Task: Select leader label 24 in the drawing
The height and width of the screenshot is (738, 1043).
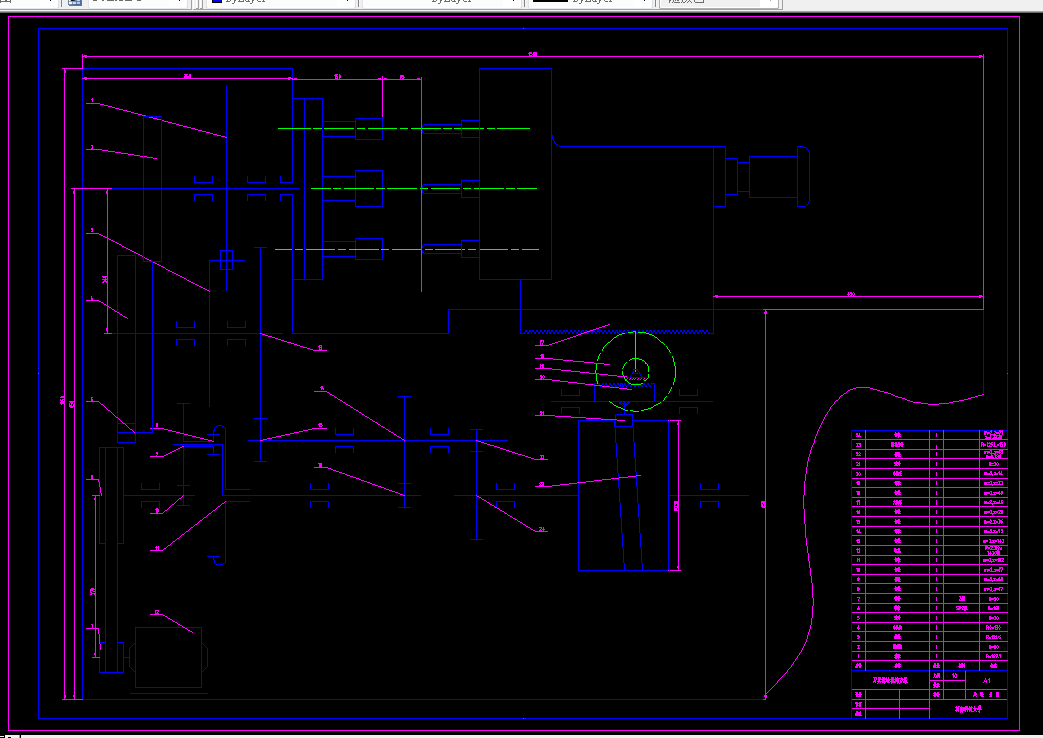Action: [542, 530]
